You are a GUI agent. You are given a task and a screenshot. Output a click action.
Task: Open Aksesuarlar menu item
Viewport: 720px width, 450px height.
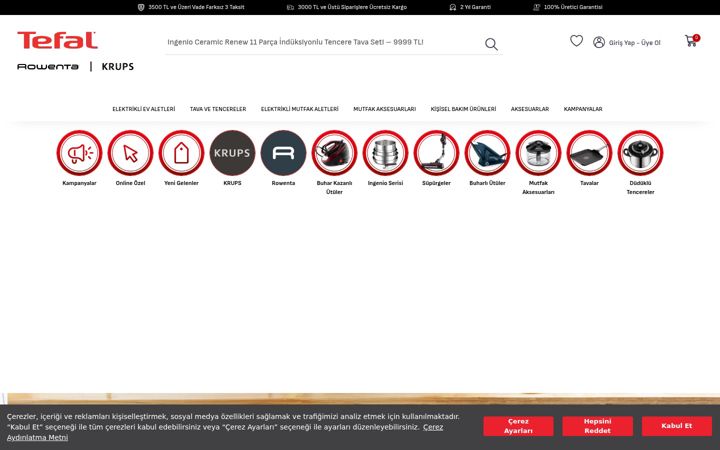coord(530,109)
